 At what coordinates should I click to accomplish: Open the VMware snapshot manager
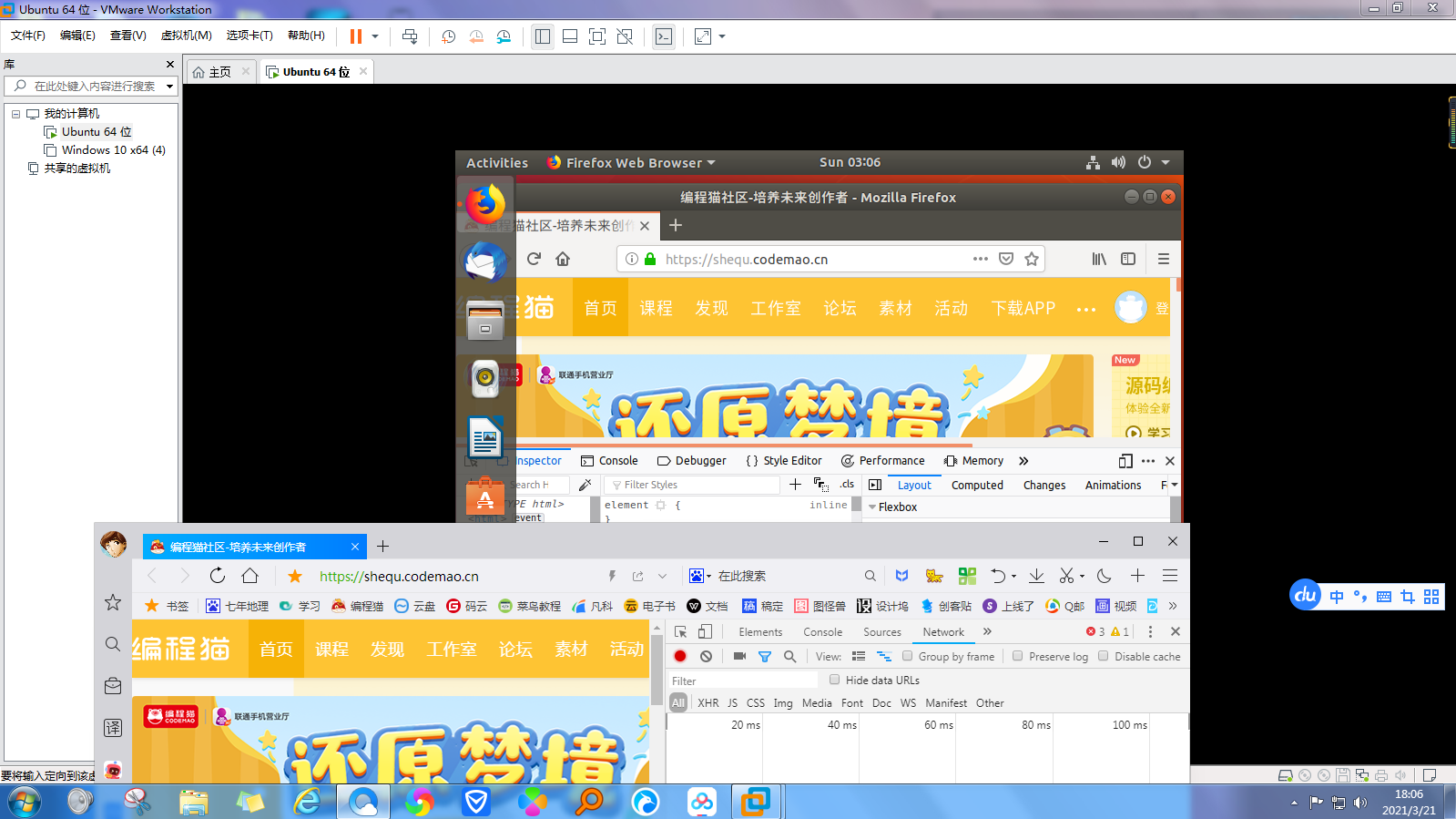504,36
